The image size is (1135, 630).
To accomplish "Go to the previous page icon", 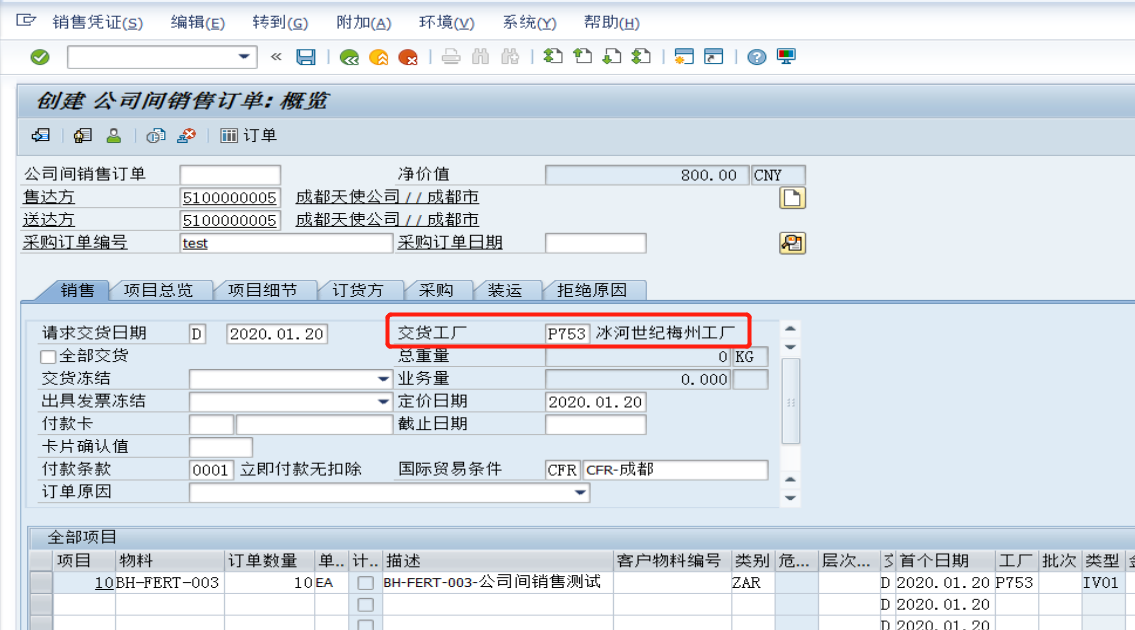I will [583, 56].
